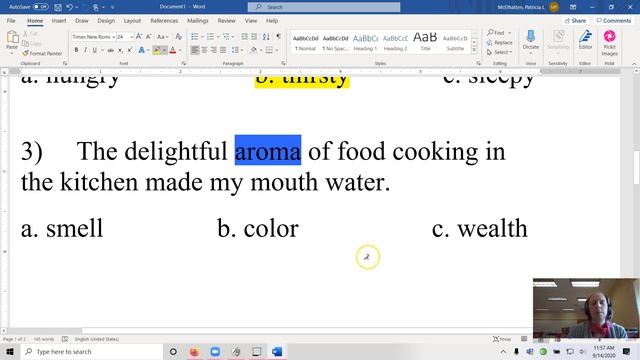Open the Comments pane
The height and width of the screenshot is (360, 640).
point(613,20)
